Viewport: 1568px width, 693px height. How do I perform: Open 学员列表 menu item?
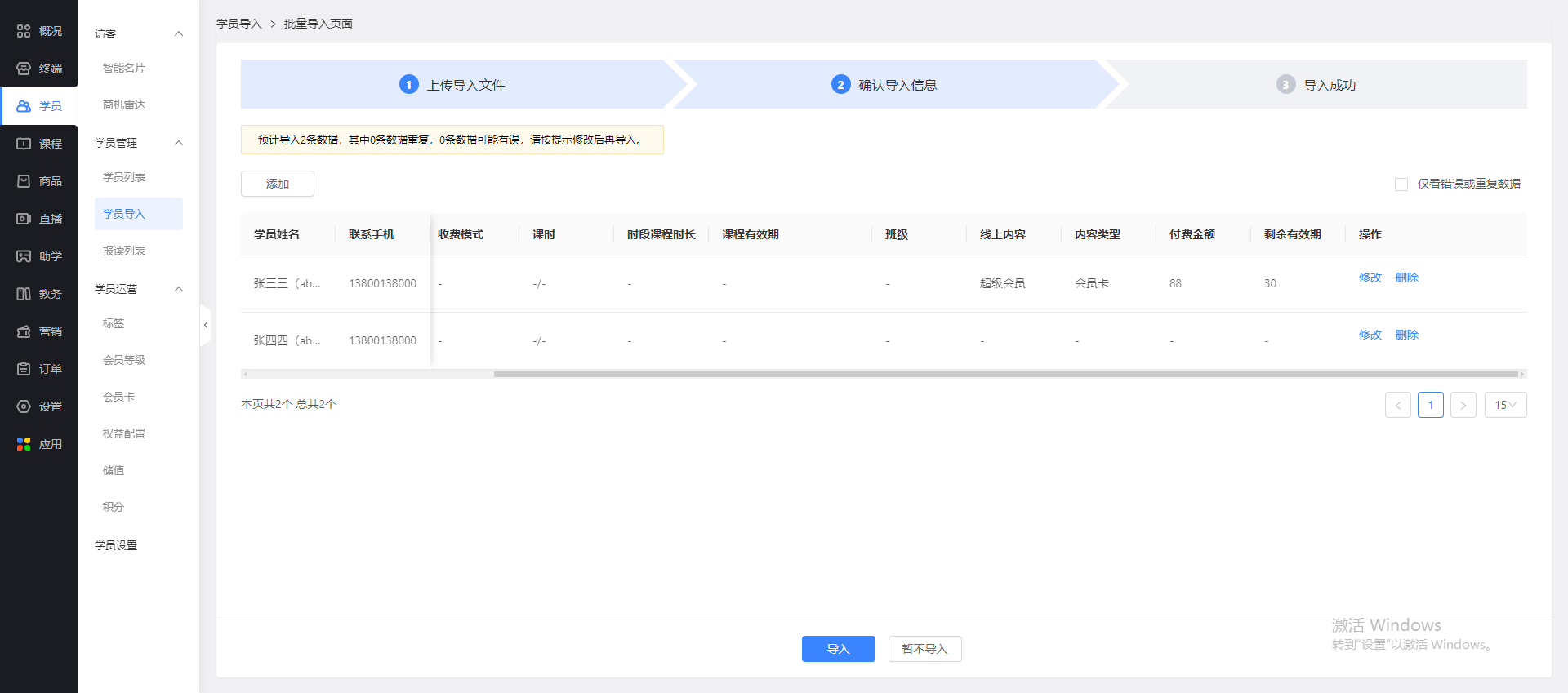(124, 177)
